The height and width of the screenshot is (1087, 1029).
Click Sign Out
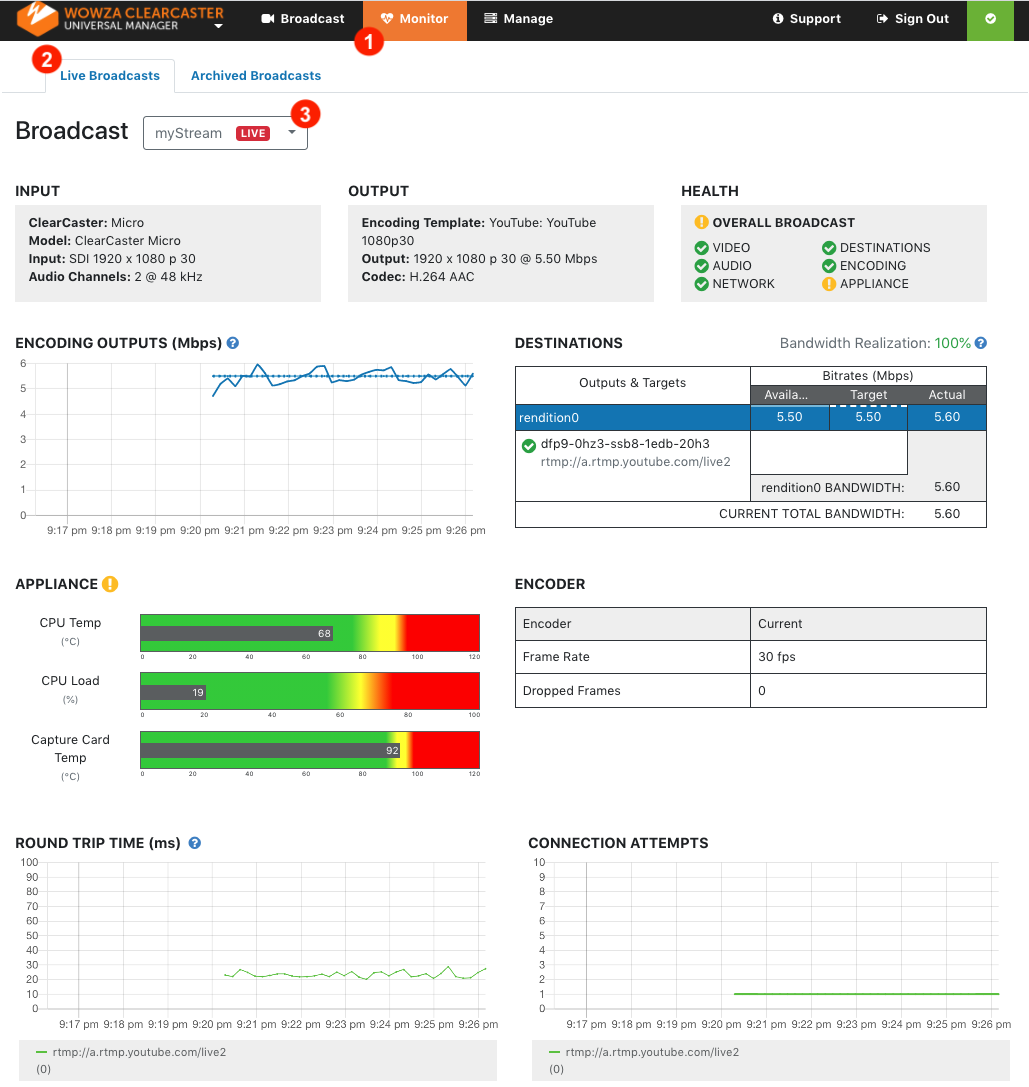coord(913,19)
